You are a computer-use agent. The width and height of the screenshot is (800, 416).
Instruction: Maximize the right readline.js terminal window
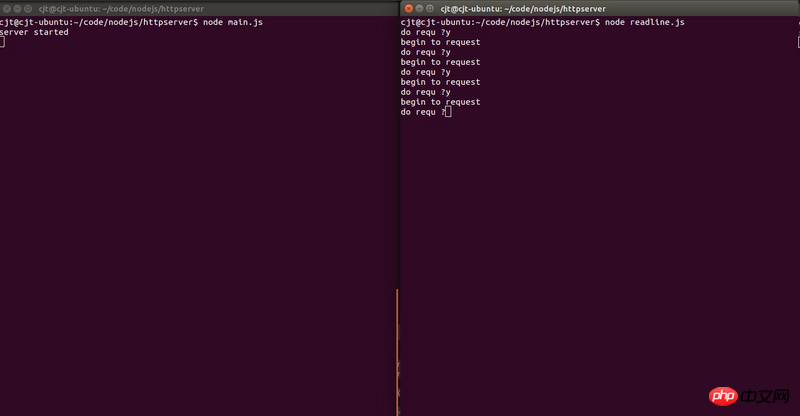(430, 9)
